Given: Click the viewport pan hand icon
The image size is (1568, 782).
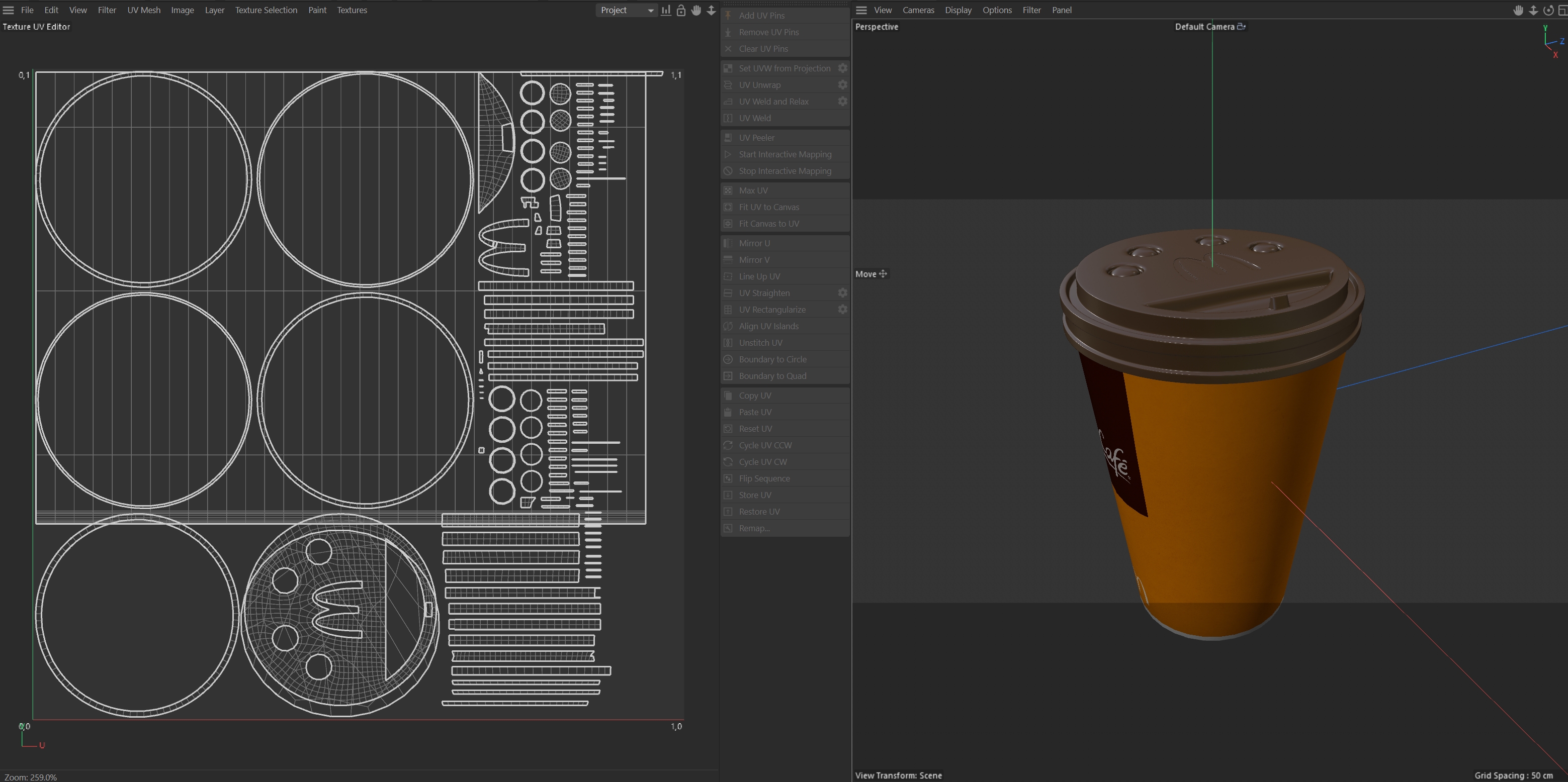Looking at the screenshot, I should pyautogui.click(x=1518, y=10).
